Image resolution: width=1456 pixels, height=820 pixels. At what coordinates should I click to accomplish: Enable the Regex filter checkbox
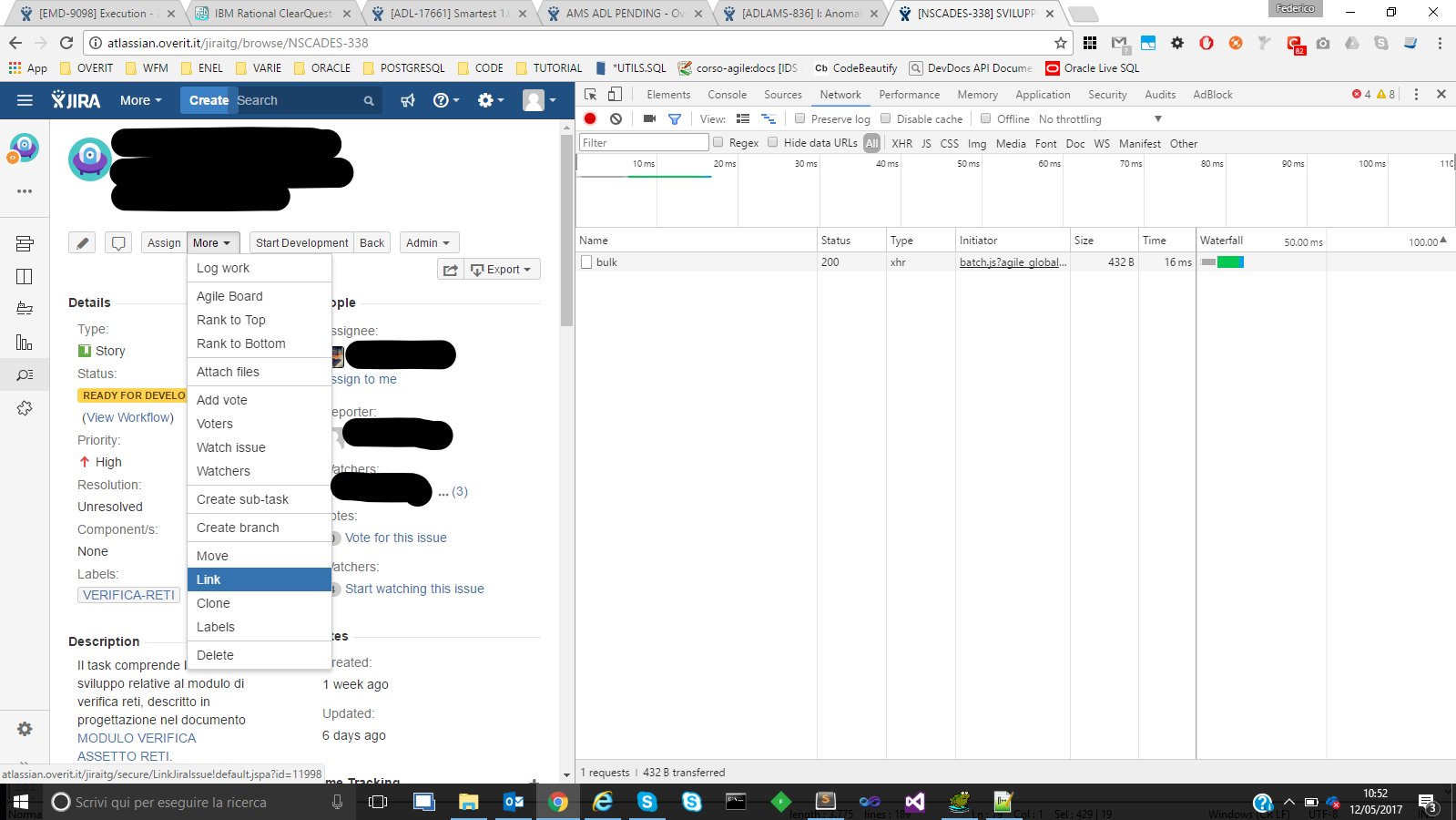(x=718, y=142)
